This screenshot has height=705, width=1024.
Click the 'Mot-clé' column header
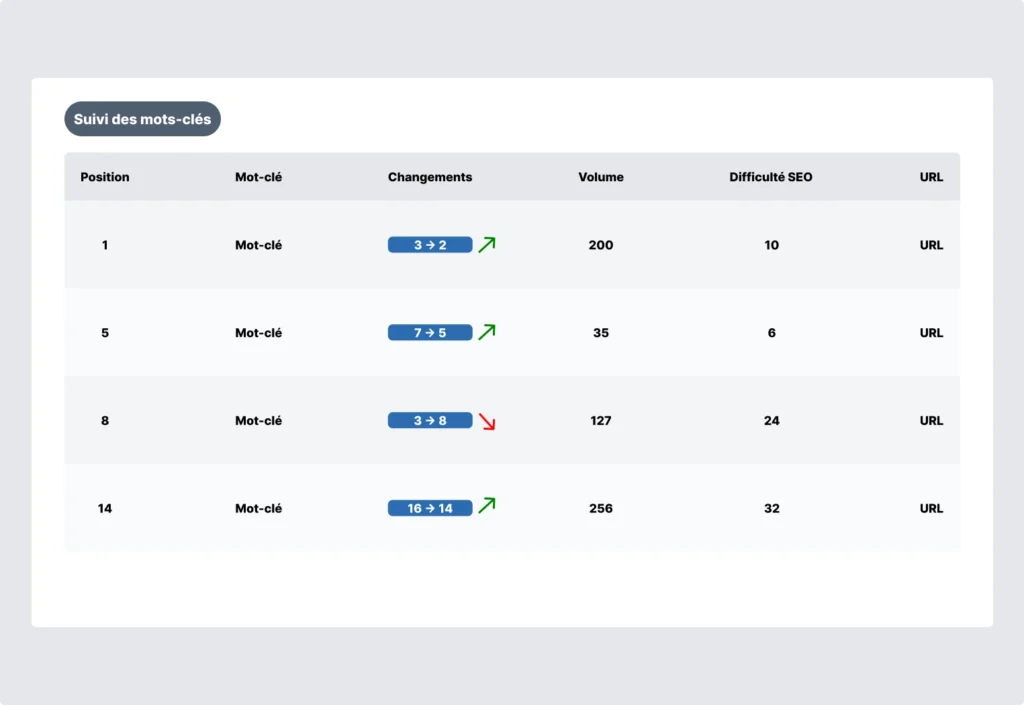click(258, 177)
